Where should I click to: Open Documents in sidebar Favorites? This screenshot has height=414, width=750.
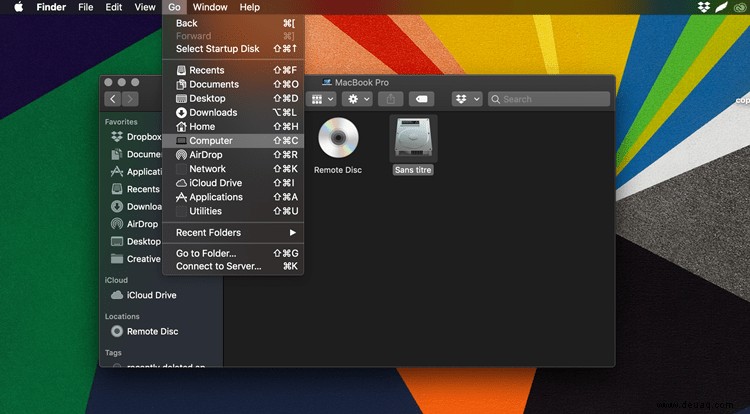tap(136, 154)
